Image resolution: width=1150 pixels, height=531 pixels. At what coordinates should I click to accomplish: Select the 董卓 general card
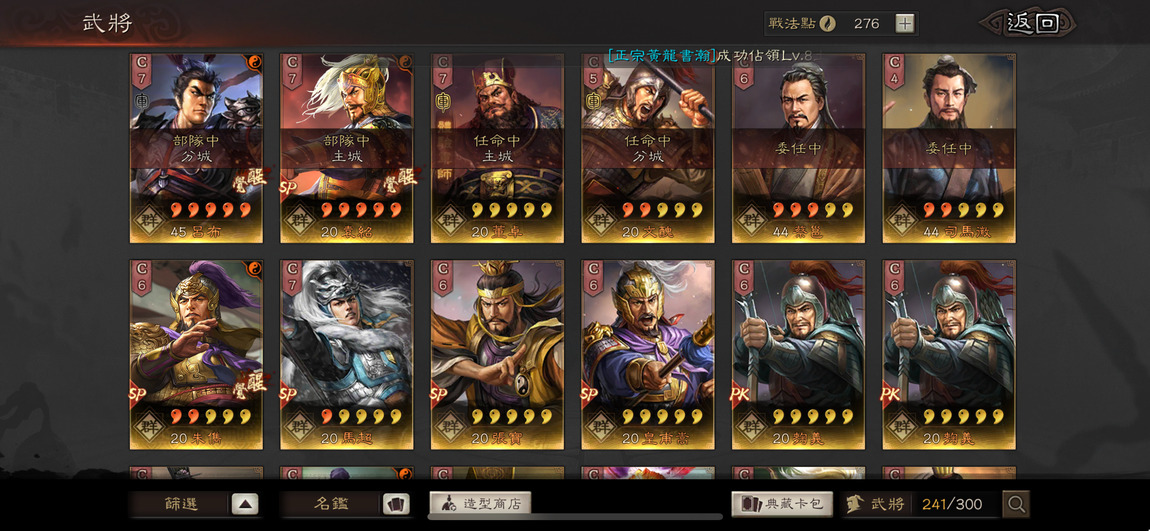pyautogui.click(x=497, y=148)
